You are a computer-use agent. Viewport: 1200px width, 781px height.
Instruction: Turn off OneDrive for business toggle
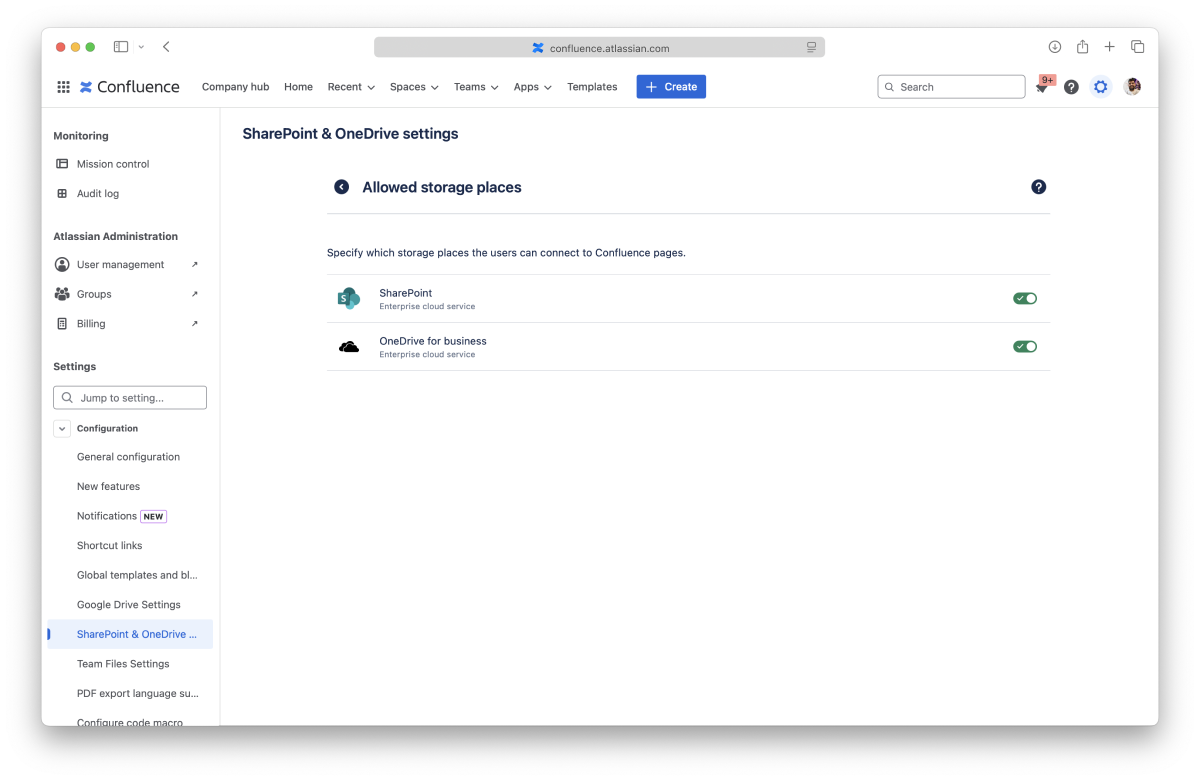[1024, 346]
